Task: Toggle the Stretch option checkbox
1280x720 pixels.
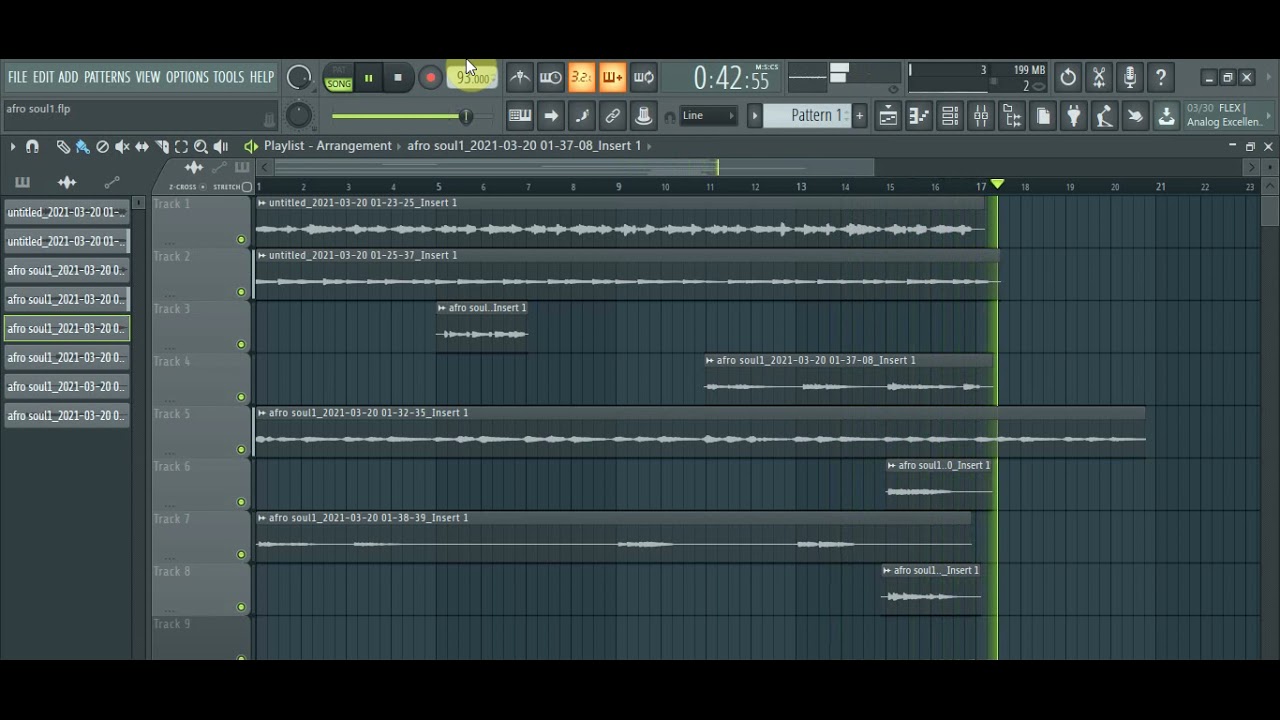Action: 247,187
